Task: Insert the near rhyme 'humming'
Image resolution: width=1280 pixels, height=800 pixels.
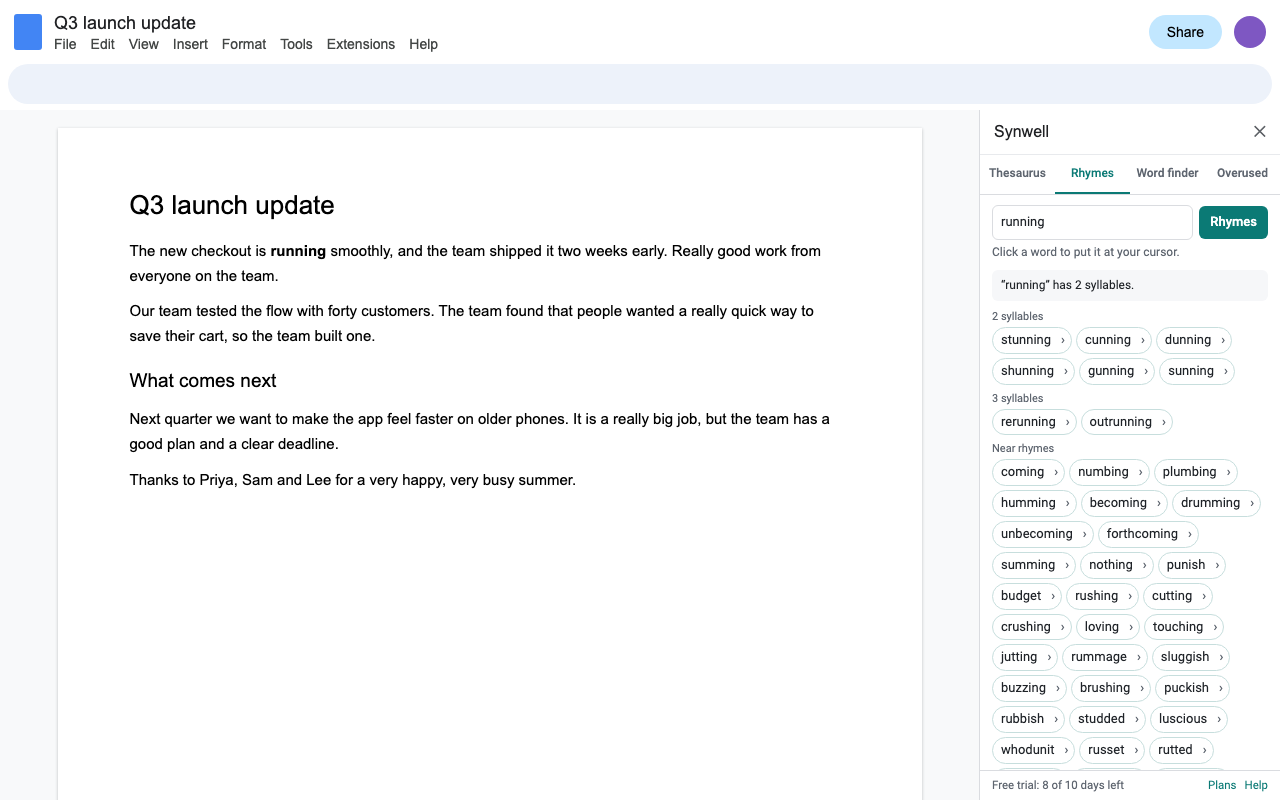Action: pos(1028,503)
